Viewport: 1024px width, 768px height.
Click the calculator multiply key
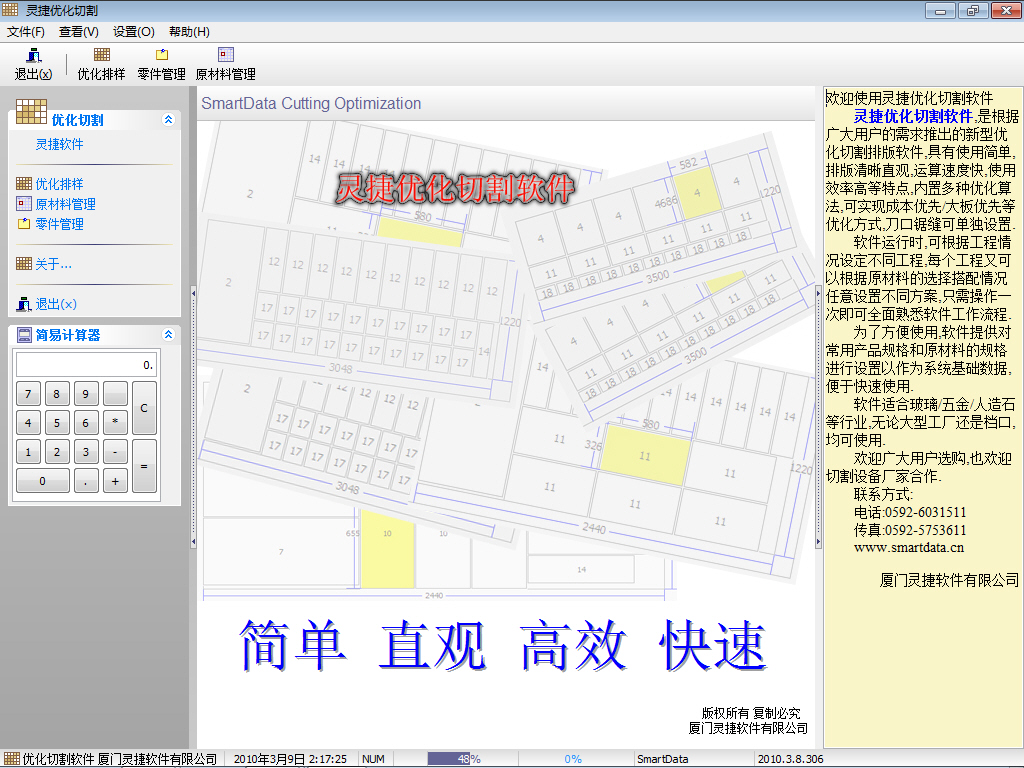[115, 423]
